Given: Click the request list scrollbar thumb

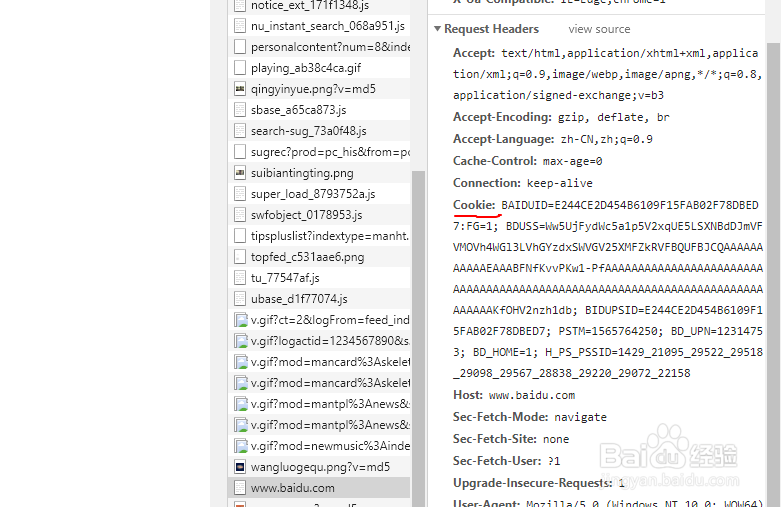Looking at the screenshot, I should pyautogui.click(x=418, y=339).
